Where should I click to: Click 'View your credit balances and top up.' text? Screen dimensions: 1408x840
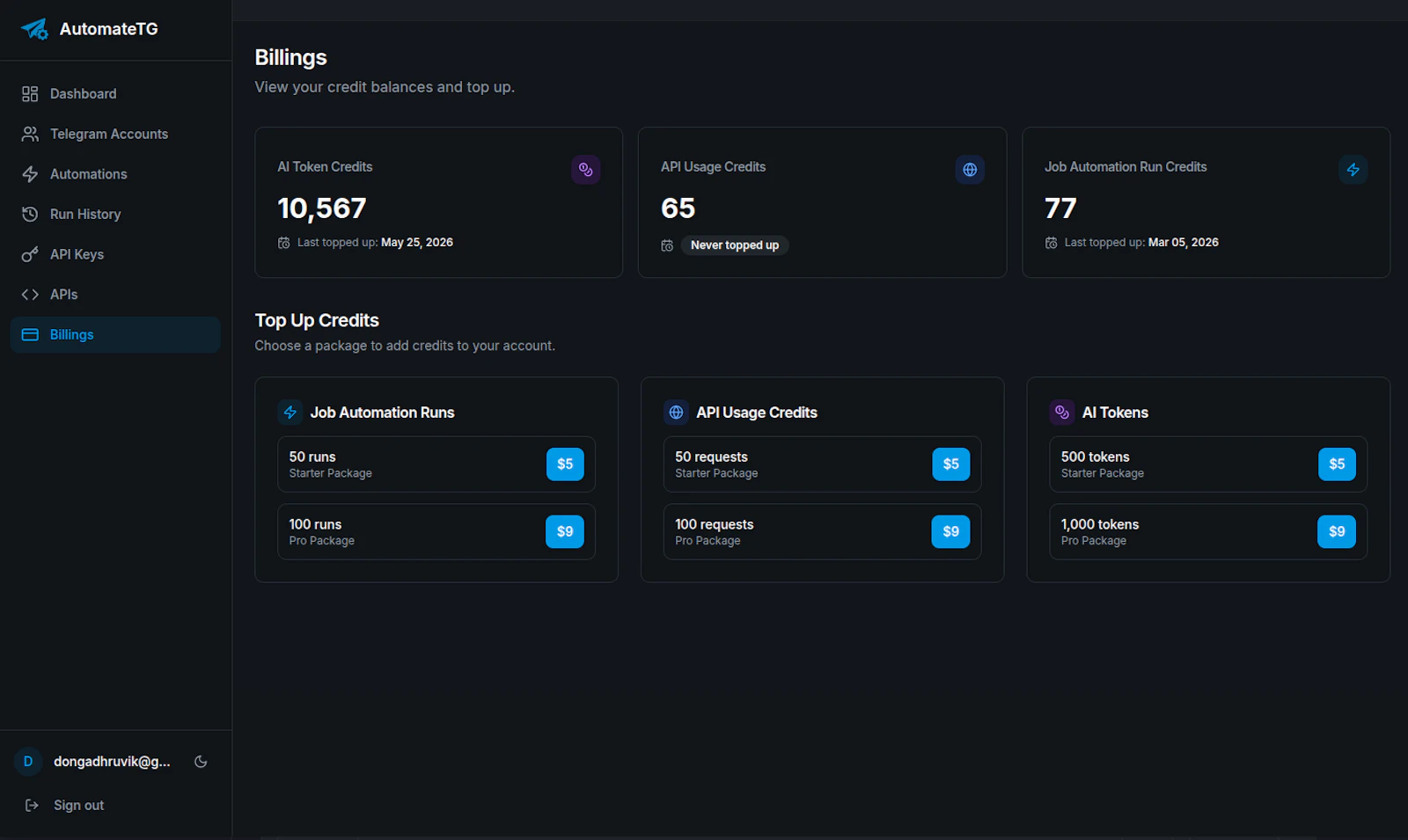385,87
